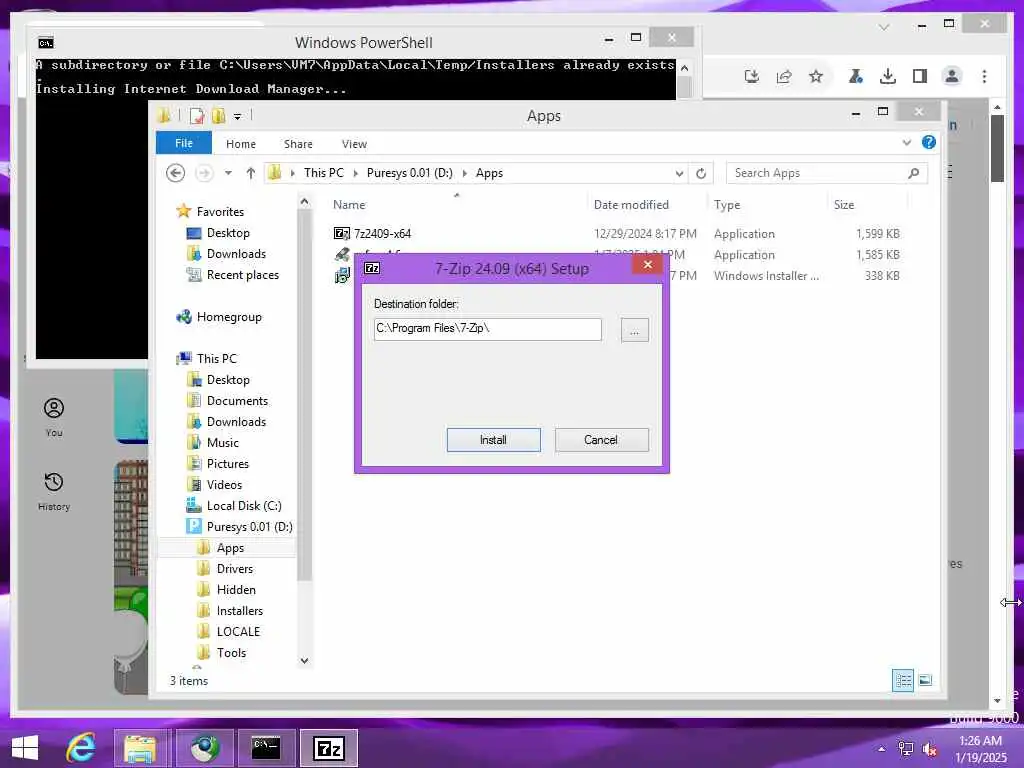
Task: Switch to PowerShell via its taskbar icon
Action: pyautogui.click(x=266, y=748)
